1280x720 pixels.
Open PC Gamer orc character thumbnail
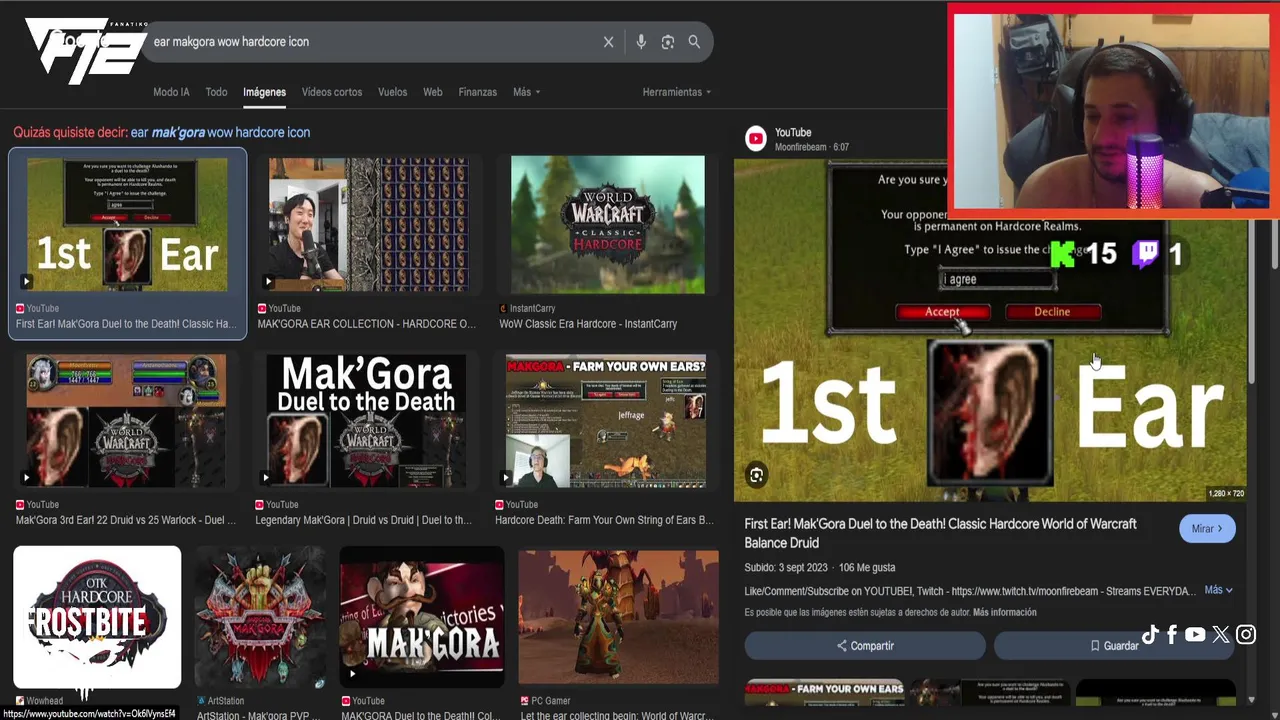pyautogui.click(x=618, y=617)
